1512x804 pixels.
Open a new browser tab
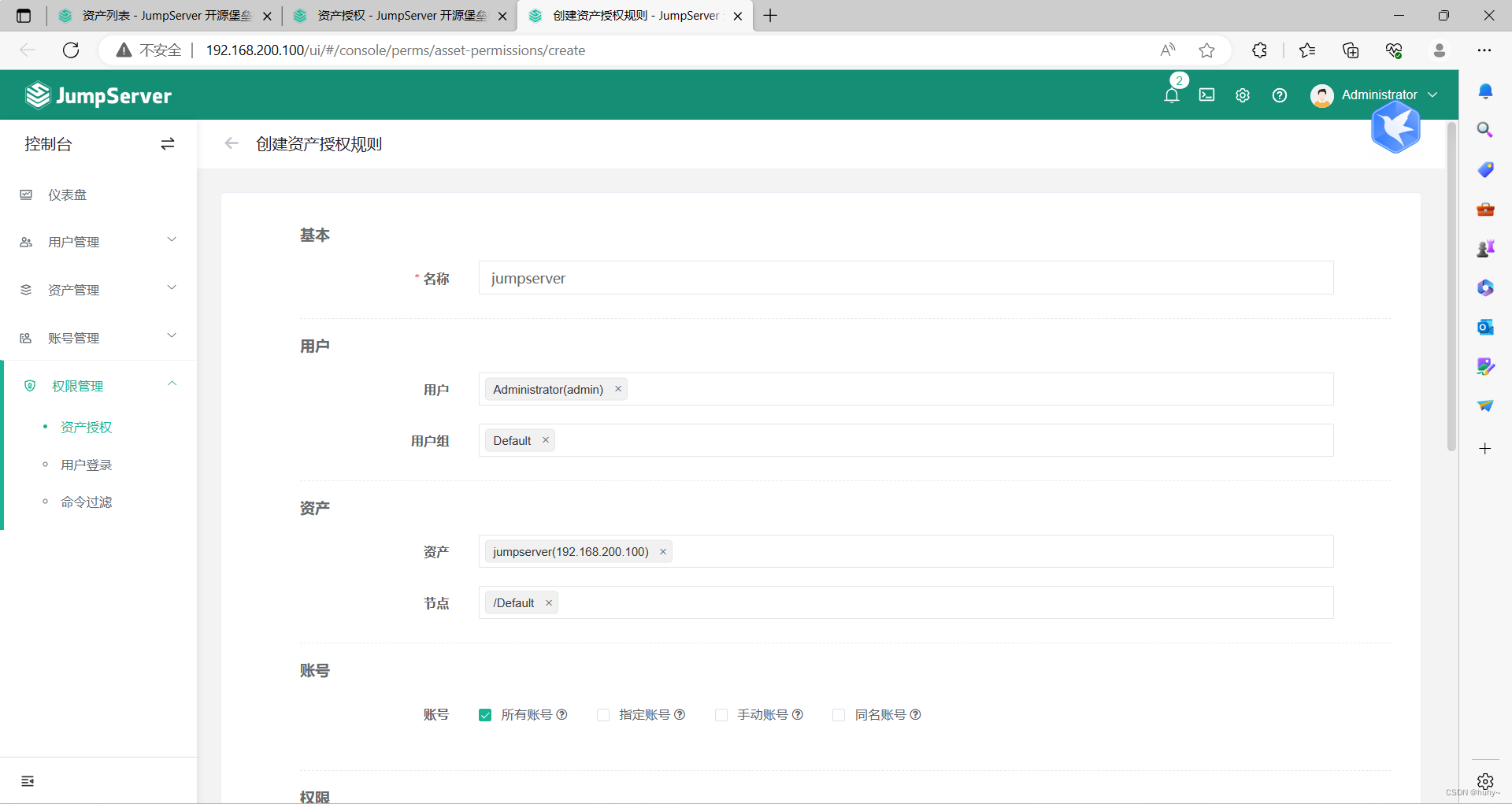click(770, 16)
